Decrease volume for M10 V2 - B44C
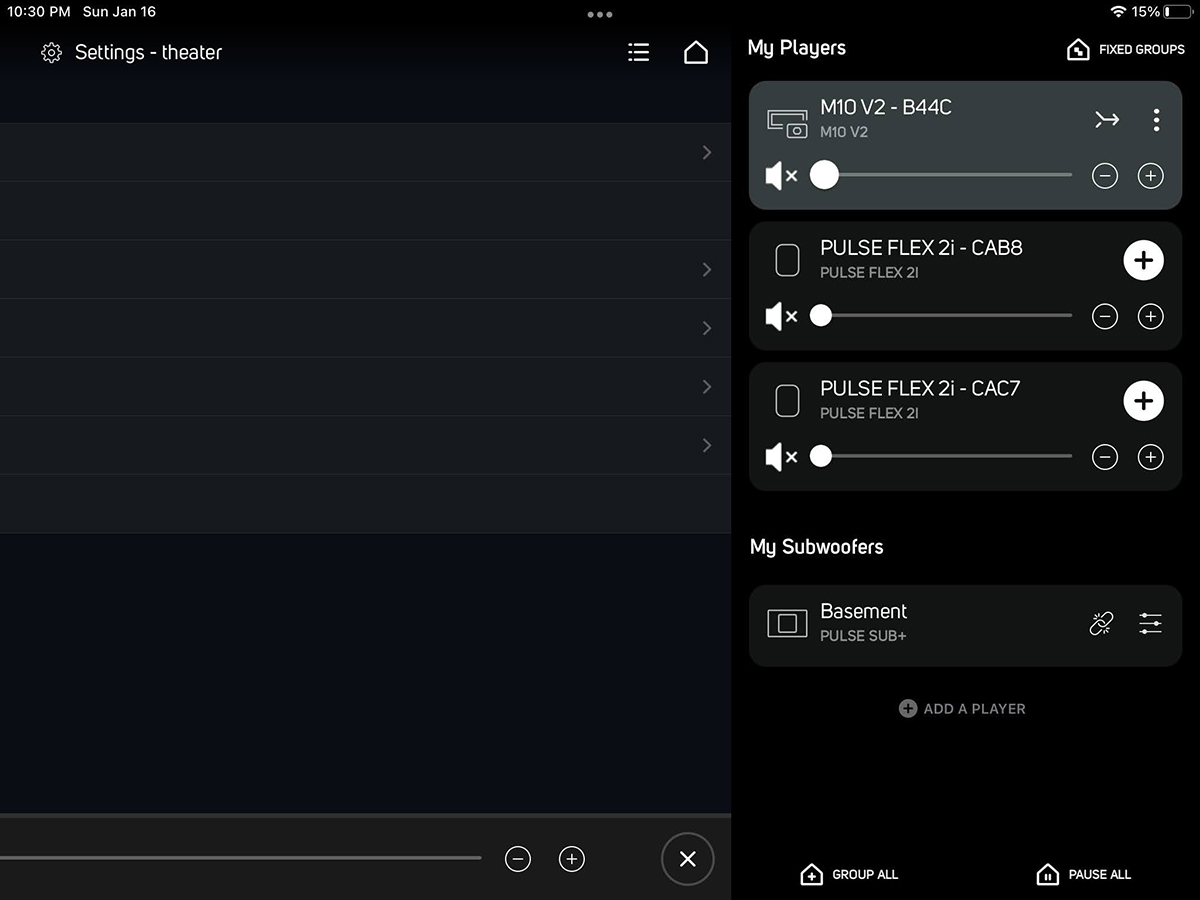Viewport: 1200px width, 900px height. click(x=1105, y=176)
